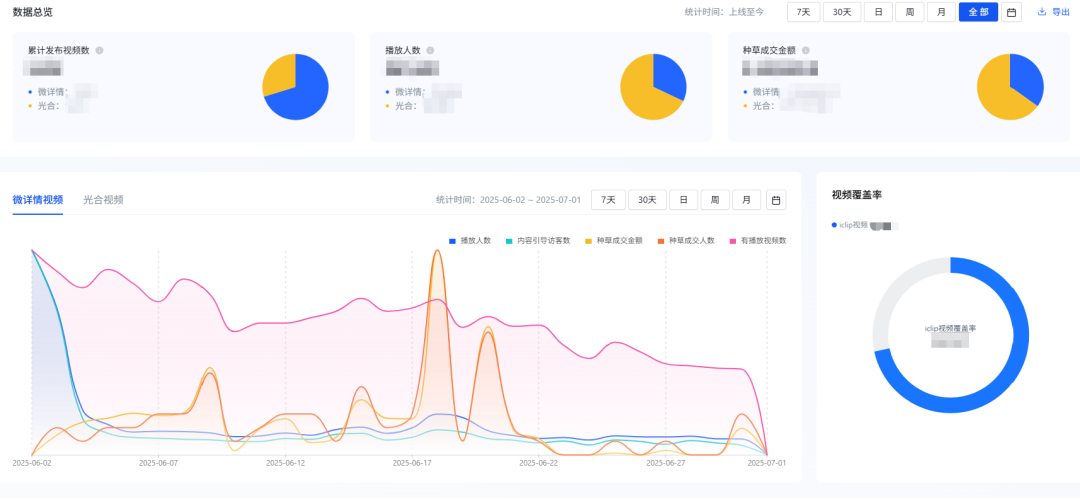
Task: Select 日 granularity in the top overview bar
Action: tap(878, 12)
